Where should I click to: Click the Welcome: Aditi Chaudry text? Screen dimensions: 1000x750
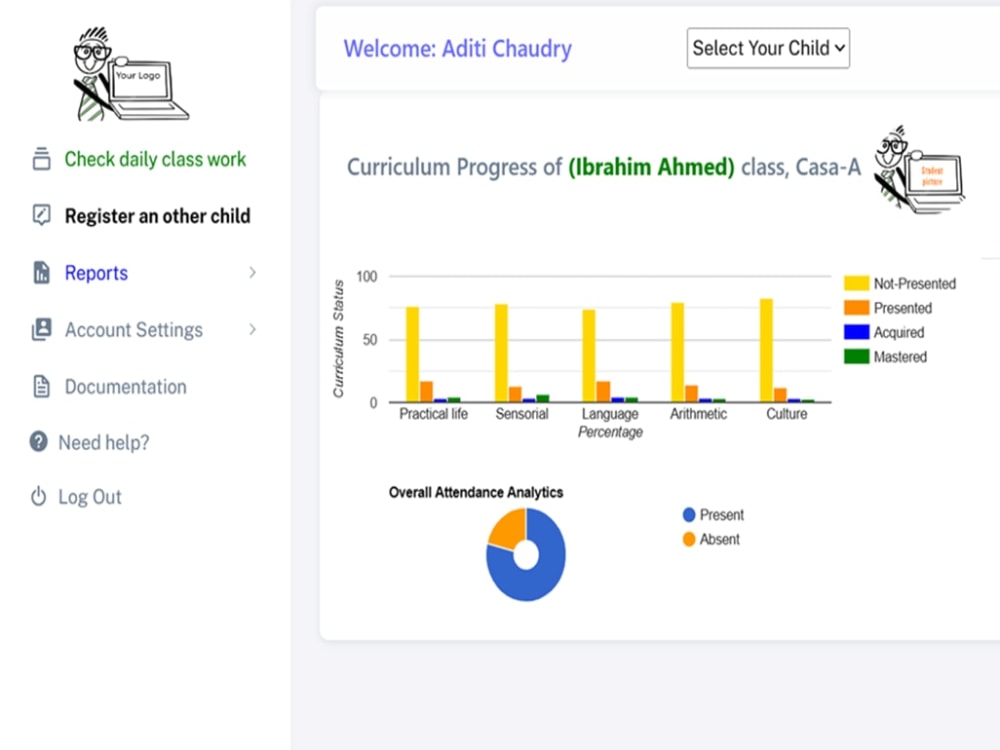pyautogui.click(x=457, y=48)
